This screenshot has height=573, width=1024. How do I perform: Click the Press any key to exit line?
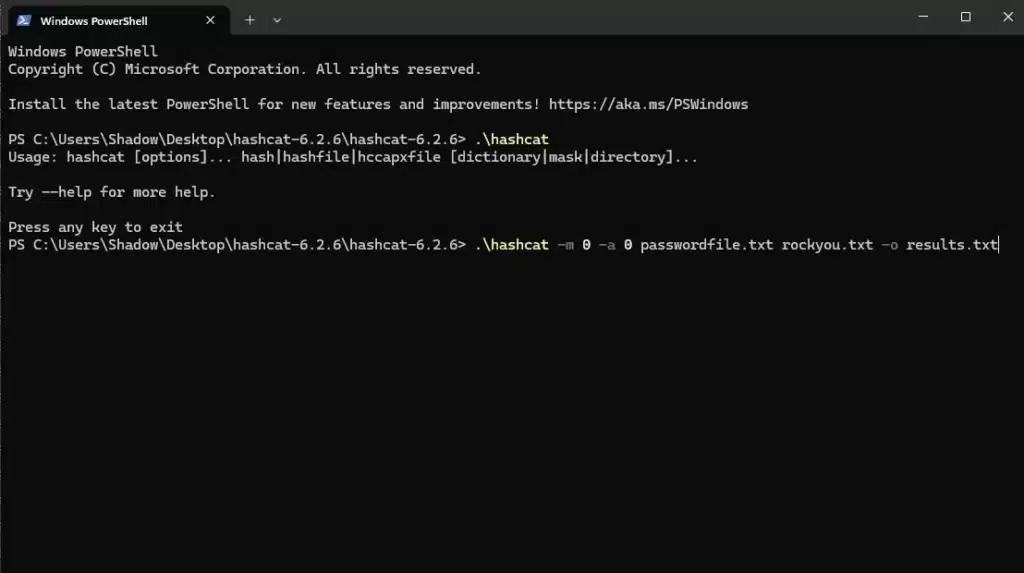pyautogui.click(x=95, y=227)
